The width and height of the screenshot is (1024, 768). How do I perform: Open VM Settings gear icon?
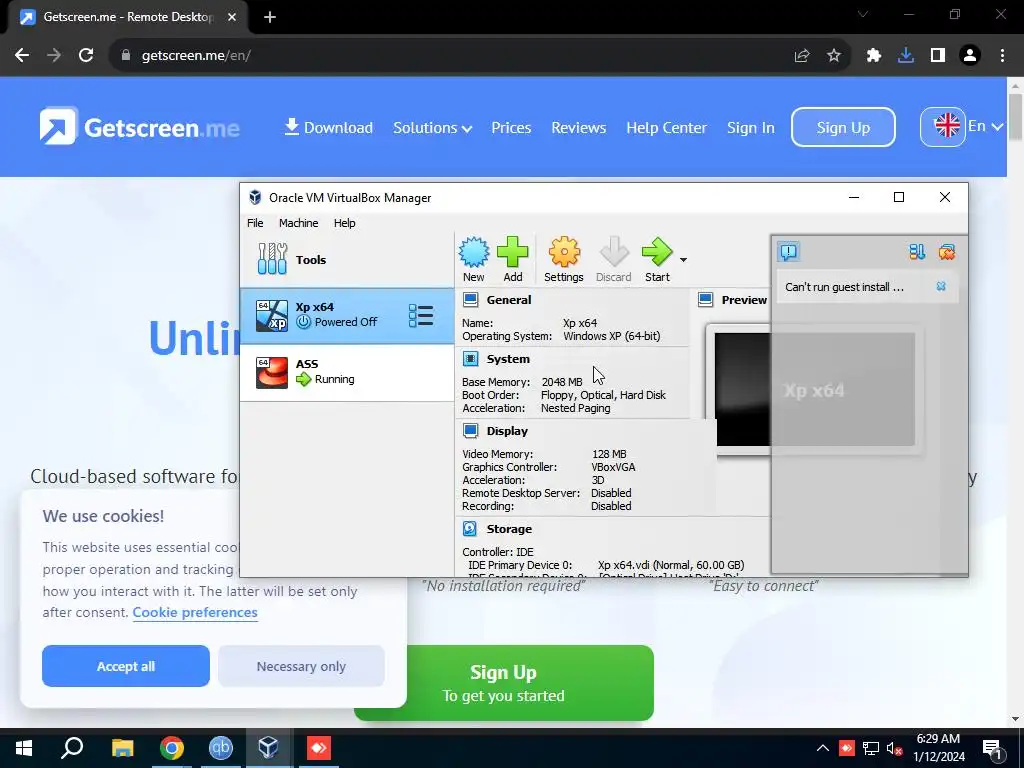pyautogui.click(x=564, y=259)
